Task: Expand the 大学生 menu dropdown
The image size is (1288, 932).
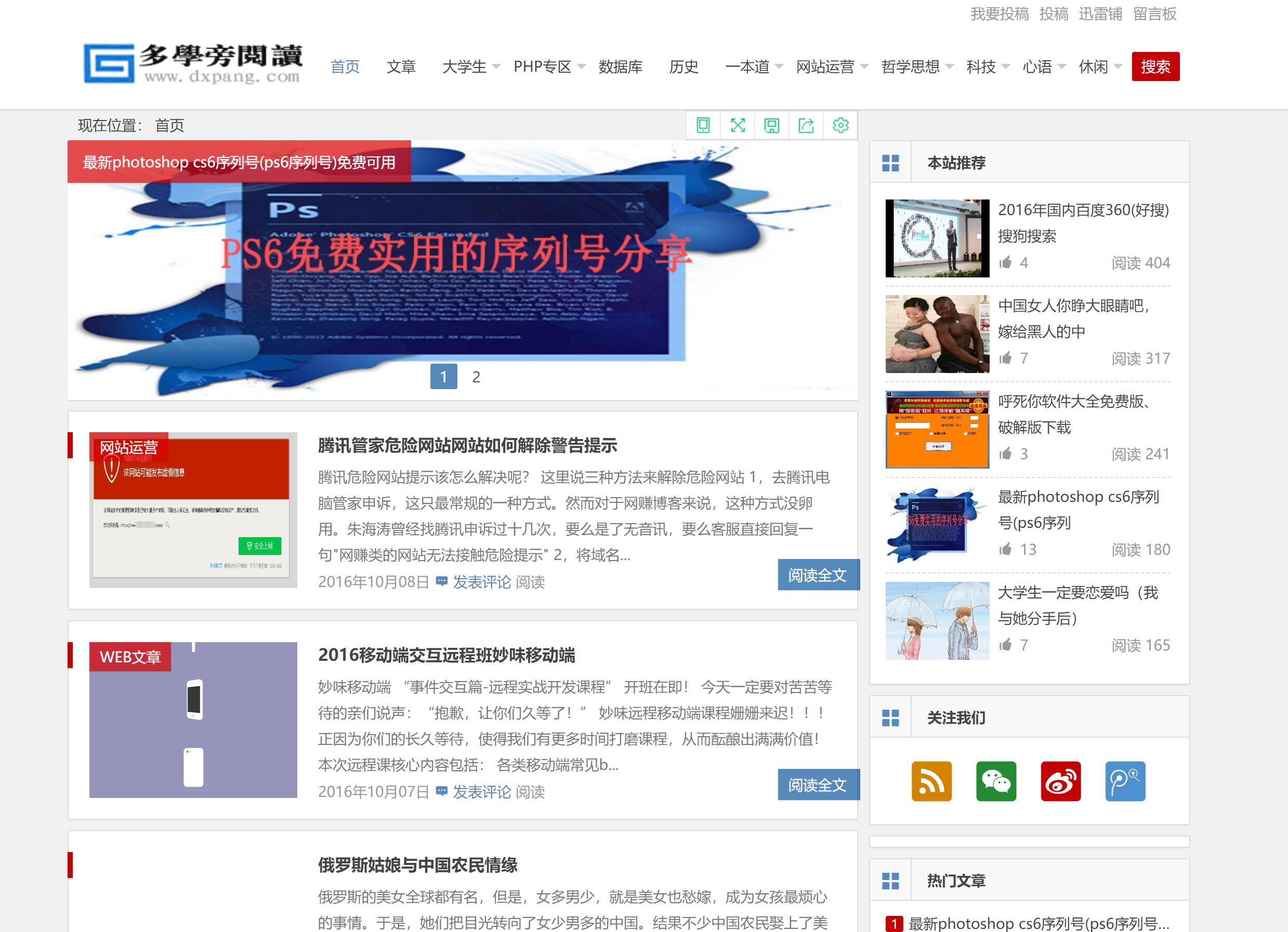Action: pos(496,67)
